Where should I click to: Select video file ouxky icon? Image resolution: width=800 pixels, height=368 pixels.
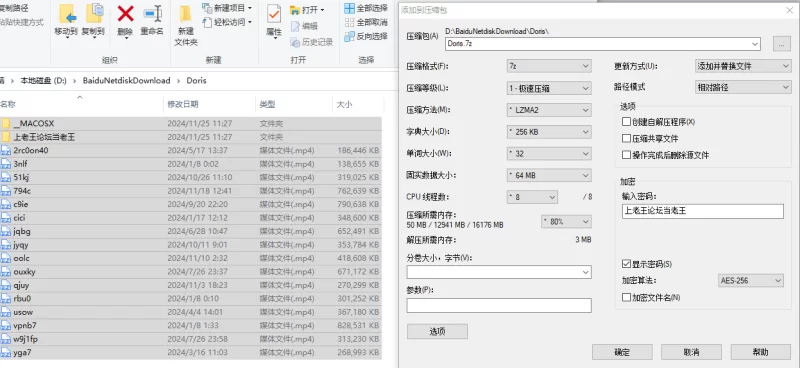pyautogui.click(x=6, y=272)
